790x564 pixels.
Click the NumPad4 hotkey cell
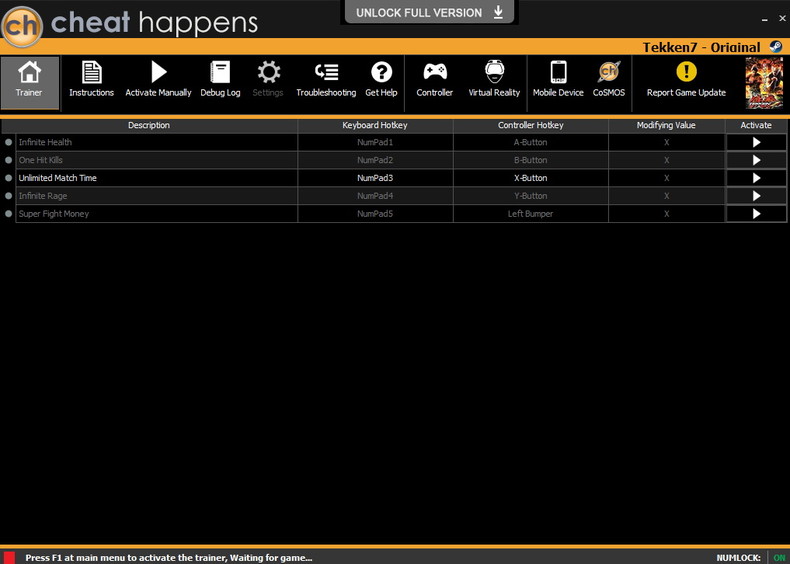click(x=375, y=196)
